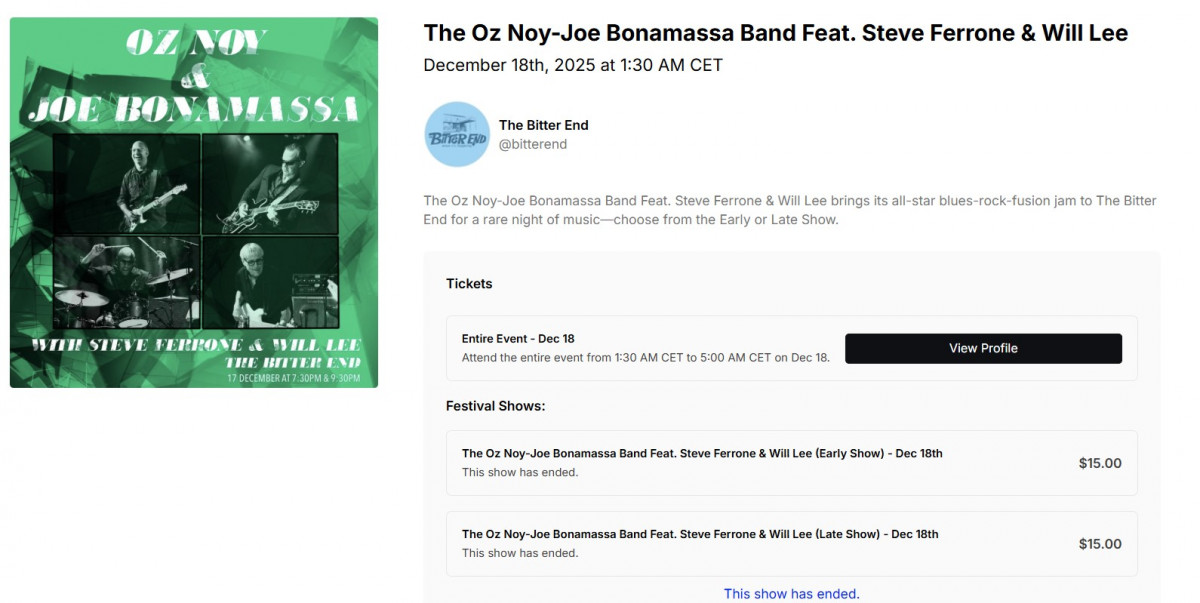Viewport: 1200px width, 603px height.
Task: Select the Entire Event - Dec 18 title
Action: (518, 339)
